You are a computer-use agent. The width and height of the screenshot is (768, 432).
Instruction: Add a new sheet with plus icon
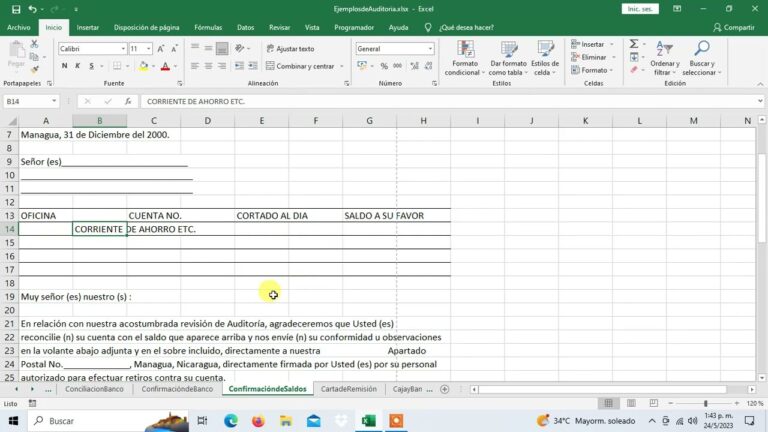click(x=444, y=389)
